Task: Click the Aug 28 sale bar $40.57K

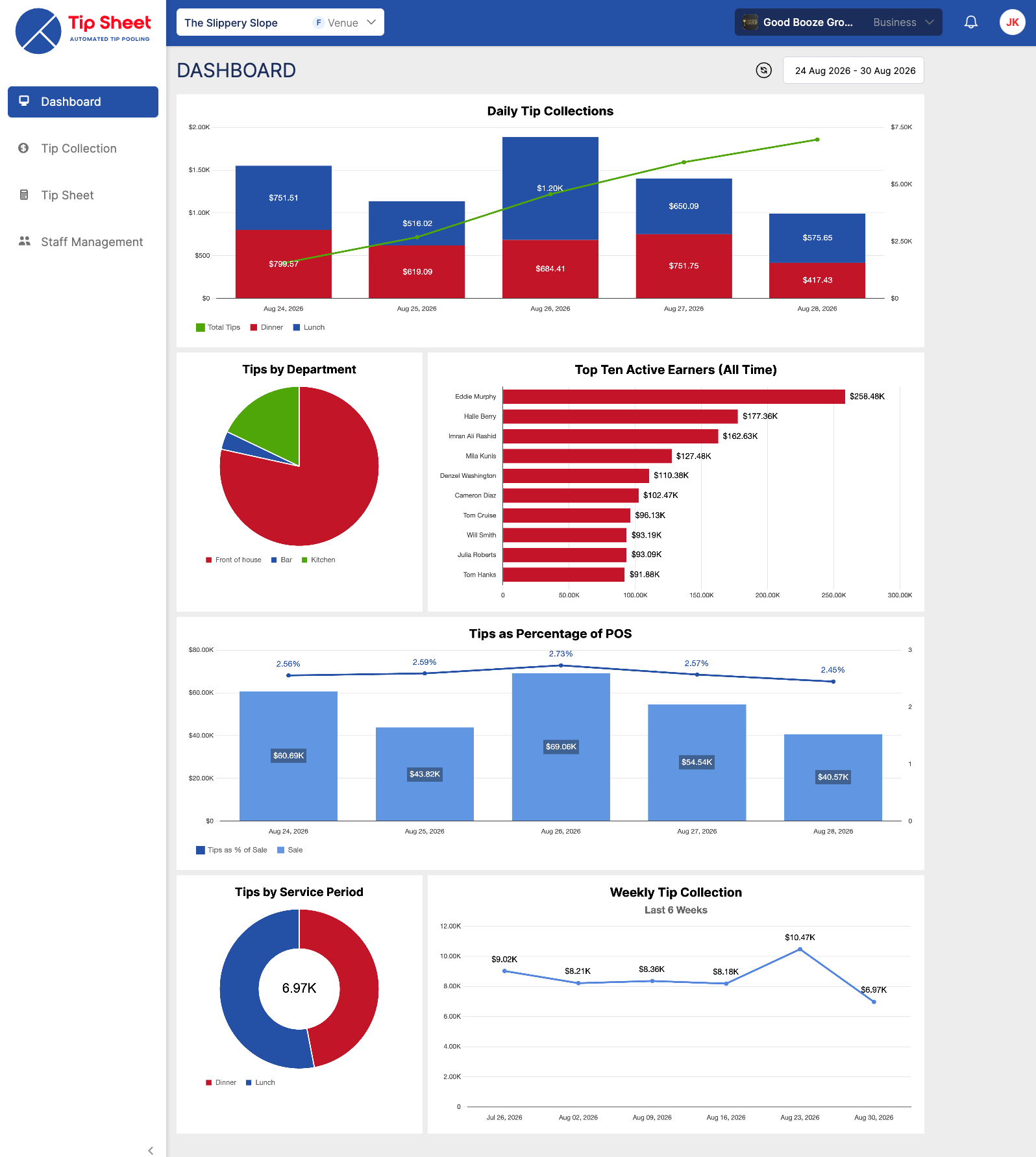Action: [x=833, y=777]
